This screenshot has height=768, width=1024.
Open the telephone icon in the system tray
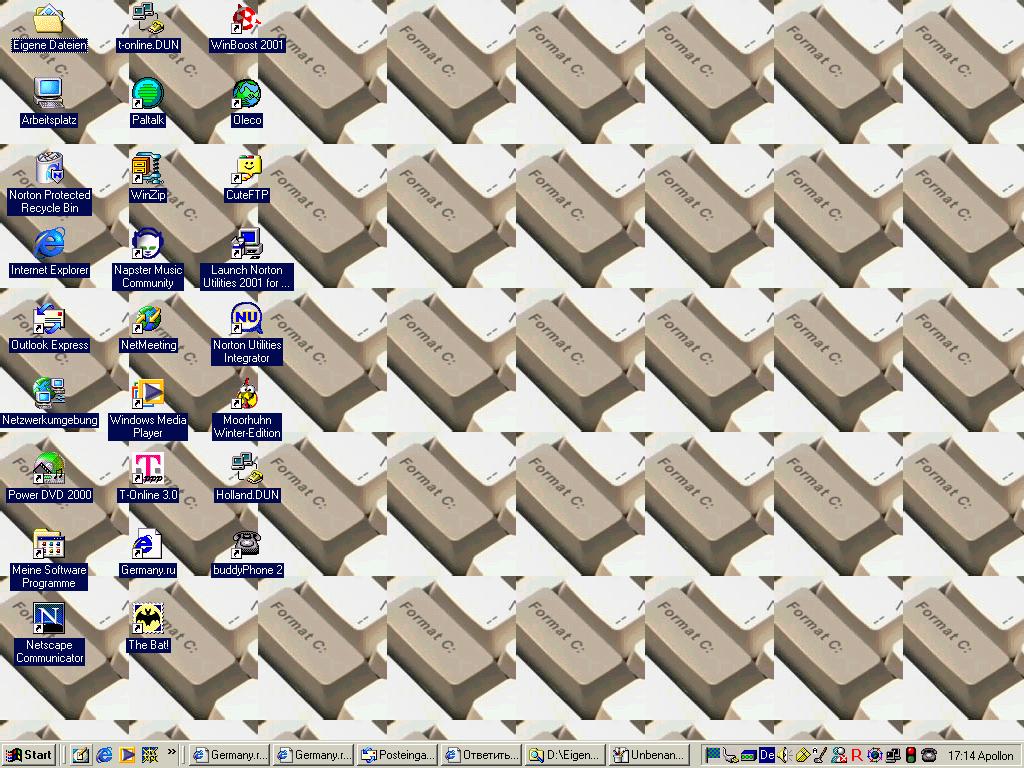coord(928,756)
